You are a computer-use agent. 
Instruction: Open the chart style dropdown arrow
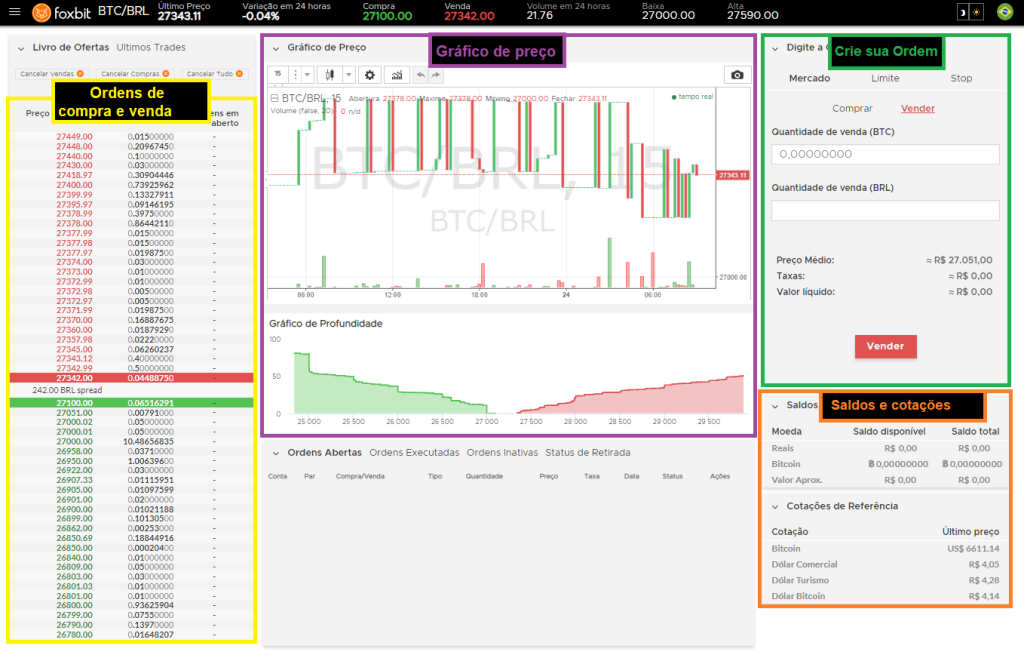349,74
